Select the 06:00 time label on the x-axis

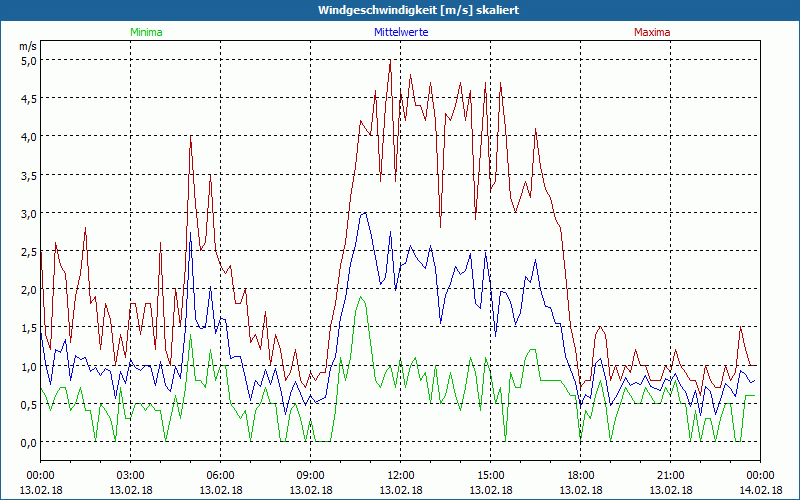click(221, 475)
